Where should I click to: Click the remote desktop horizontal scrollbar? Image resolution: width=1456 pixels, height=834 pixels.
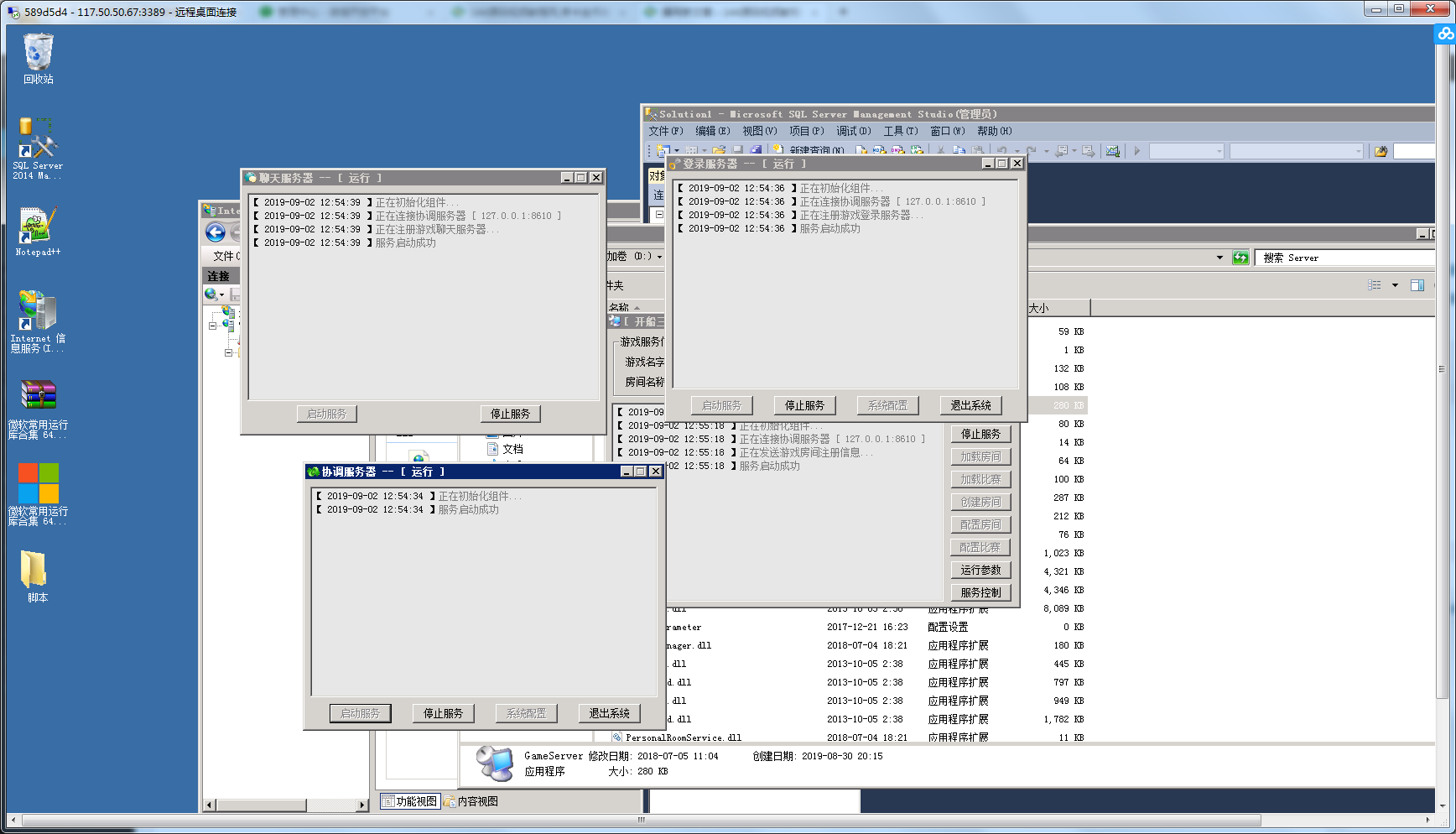pyautogui.click(x=637, y=820)
